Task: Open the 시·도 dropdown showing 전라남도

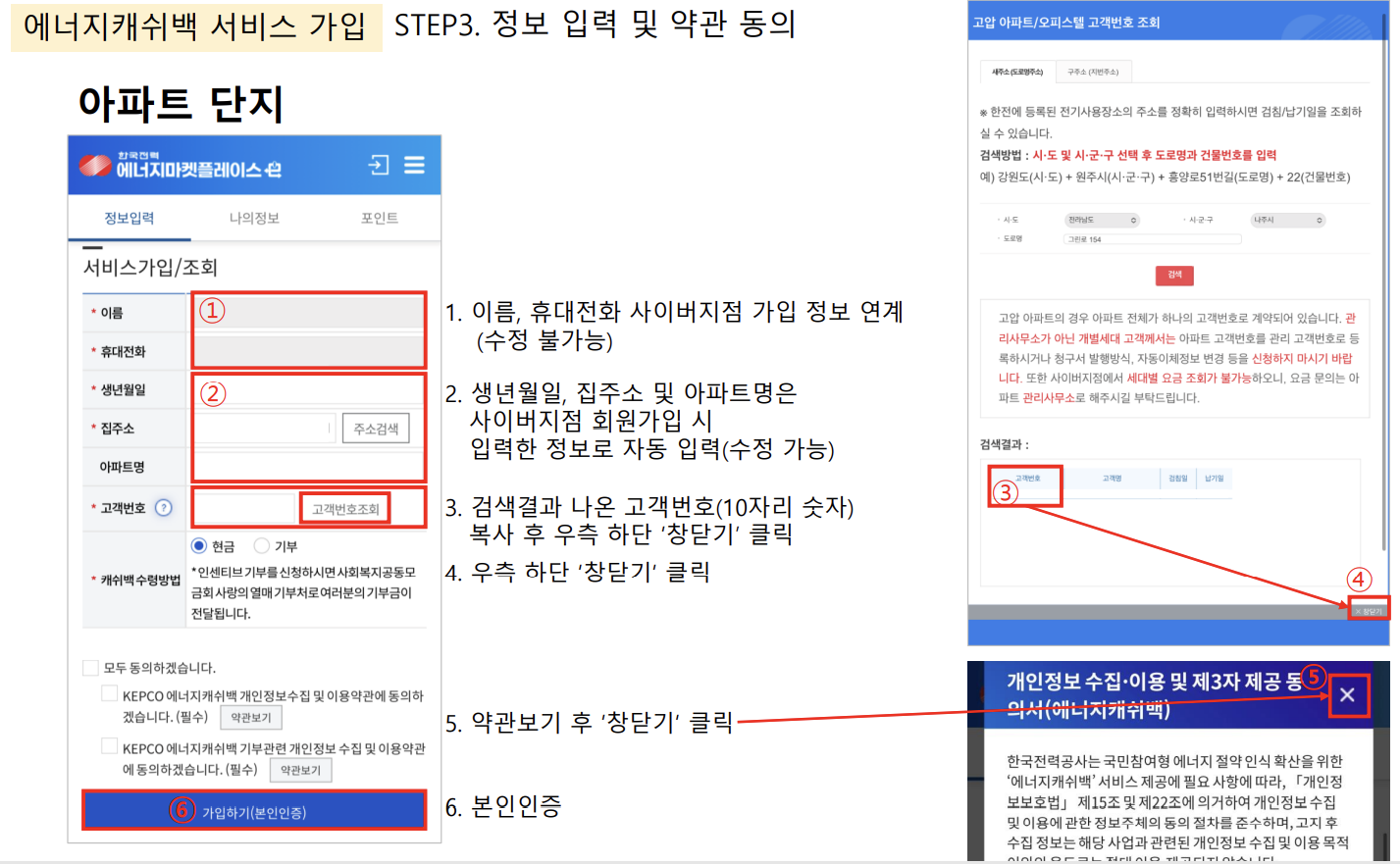Action: click(x=1102, y=220)
